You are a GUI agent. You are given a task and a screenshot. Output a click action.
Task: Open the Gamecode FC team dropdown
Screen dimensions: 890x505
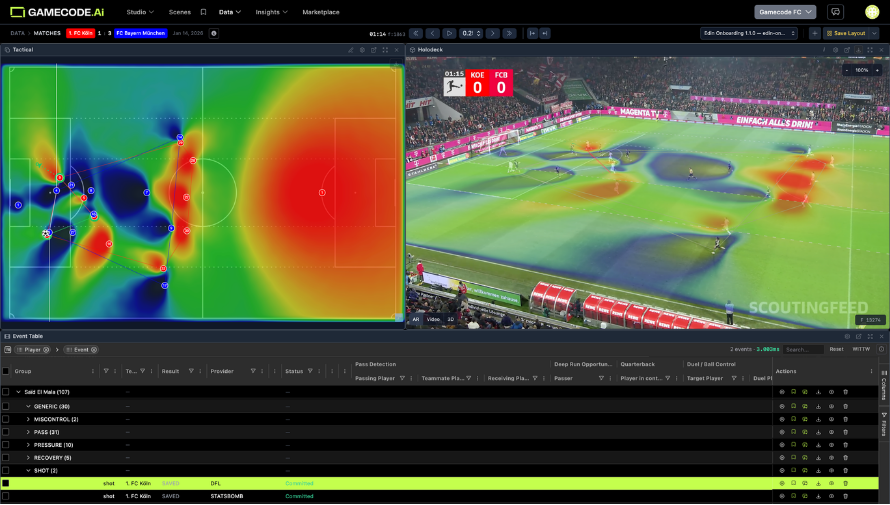[785, 12]
